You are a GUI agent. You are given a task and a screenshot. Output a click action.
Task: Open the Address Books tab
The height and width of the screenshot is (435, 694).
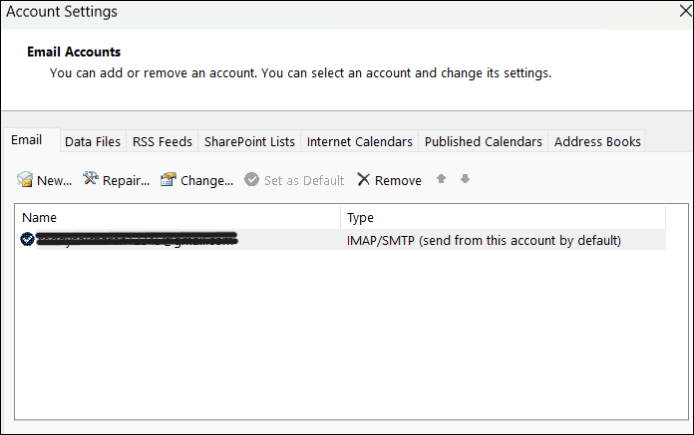(x=597, y=142)
